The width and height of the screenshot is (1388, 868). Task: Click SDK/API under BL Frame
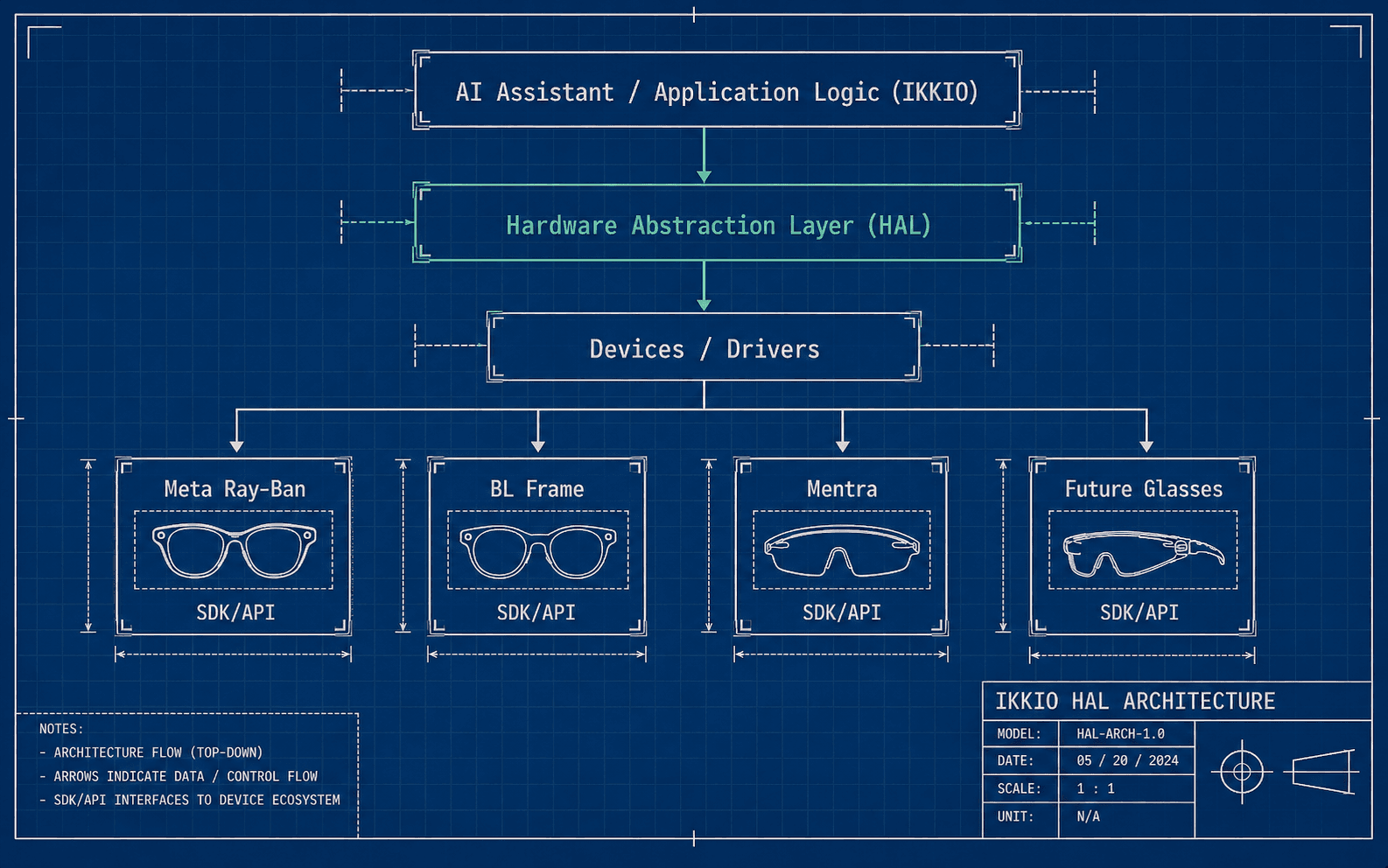coord(536,612)
